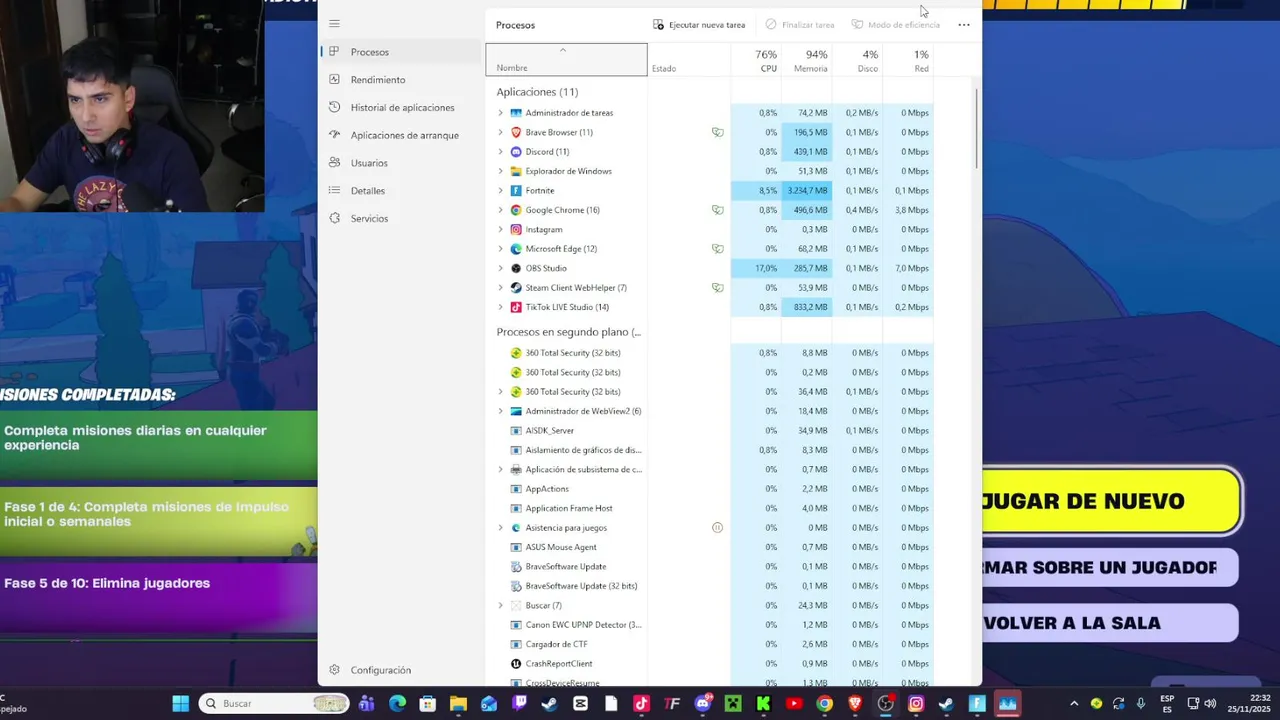Viewport: 1280px width, 720px height.
Task: Expand the Explorador de Windows process
Action: point(500,171)
